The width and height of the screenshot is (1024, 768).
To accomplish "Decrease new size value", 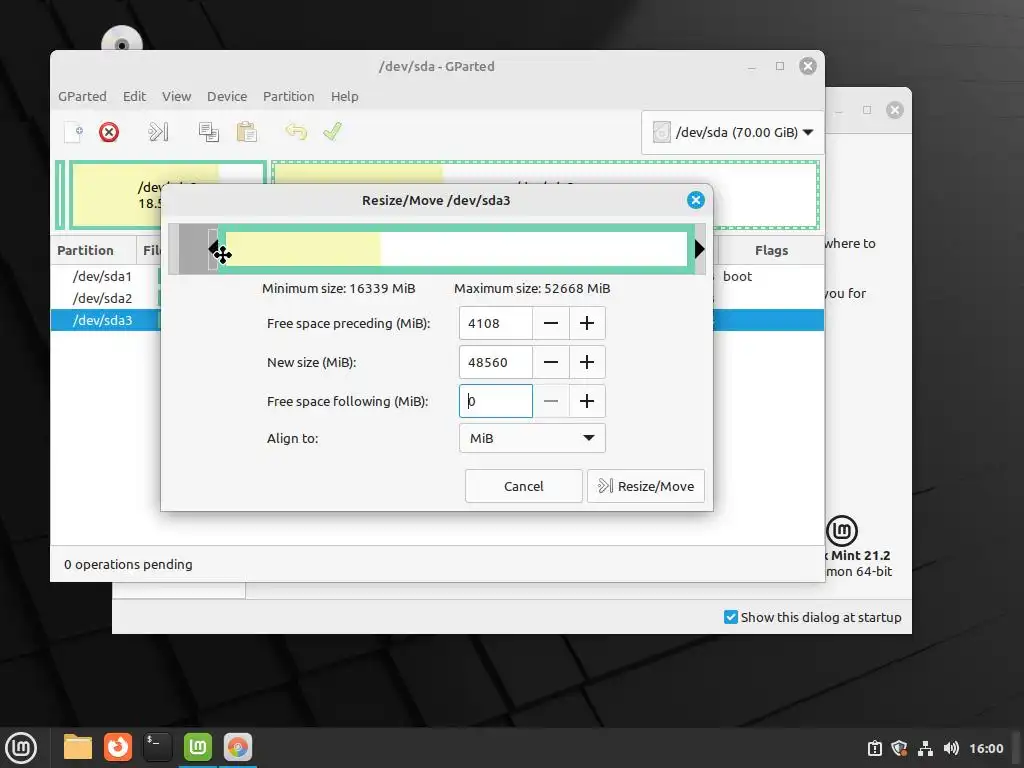I will (x=551, y=362).
